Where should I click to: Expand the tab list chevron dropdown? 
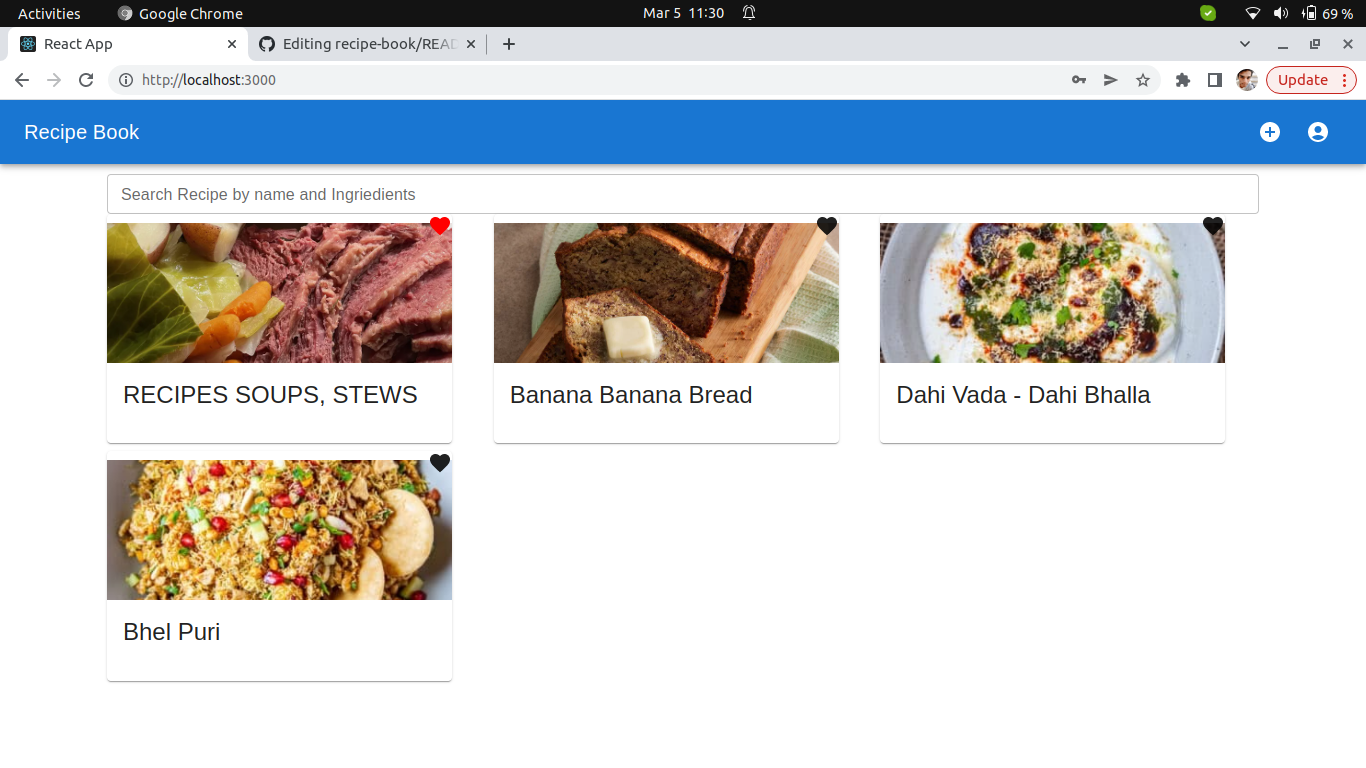pyautogui.click(x=1245, y=44)
